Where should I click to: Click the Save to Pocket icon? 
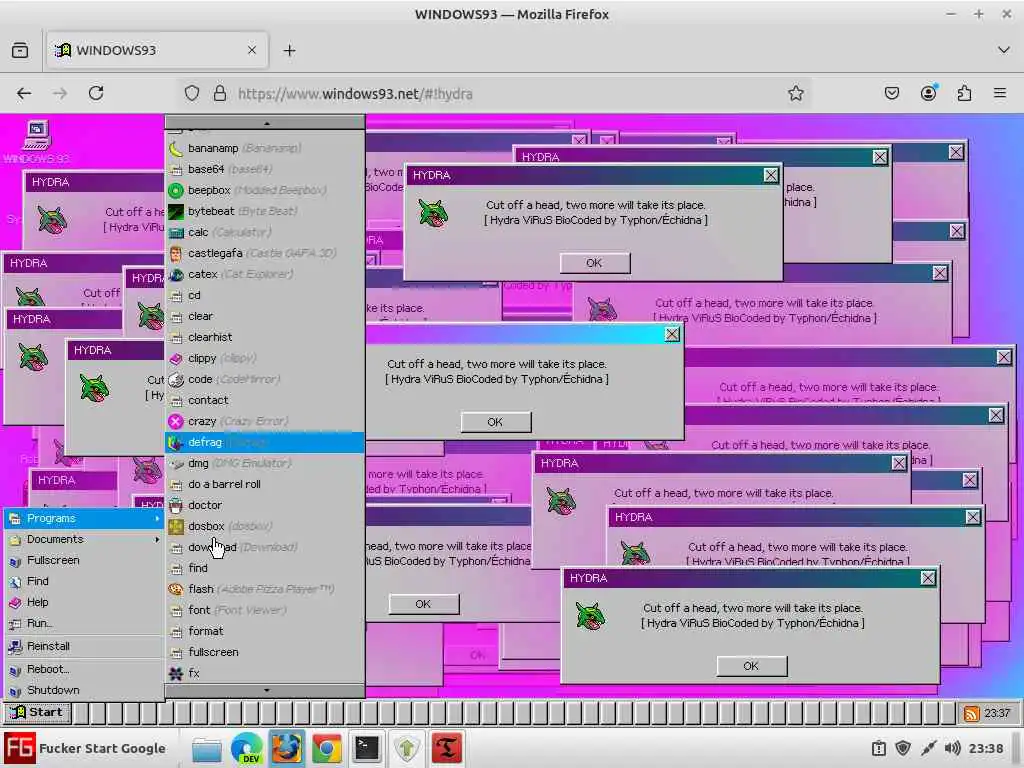coord(891,93)
